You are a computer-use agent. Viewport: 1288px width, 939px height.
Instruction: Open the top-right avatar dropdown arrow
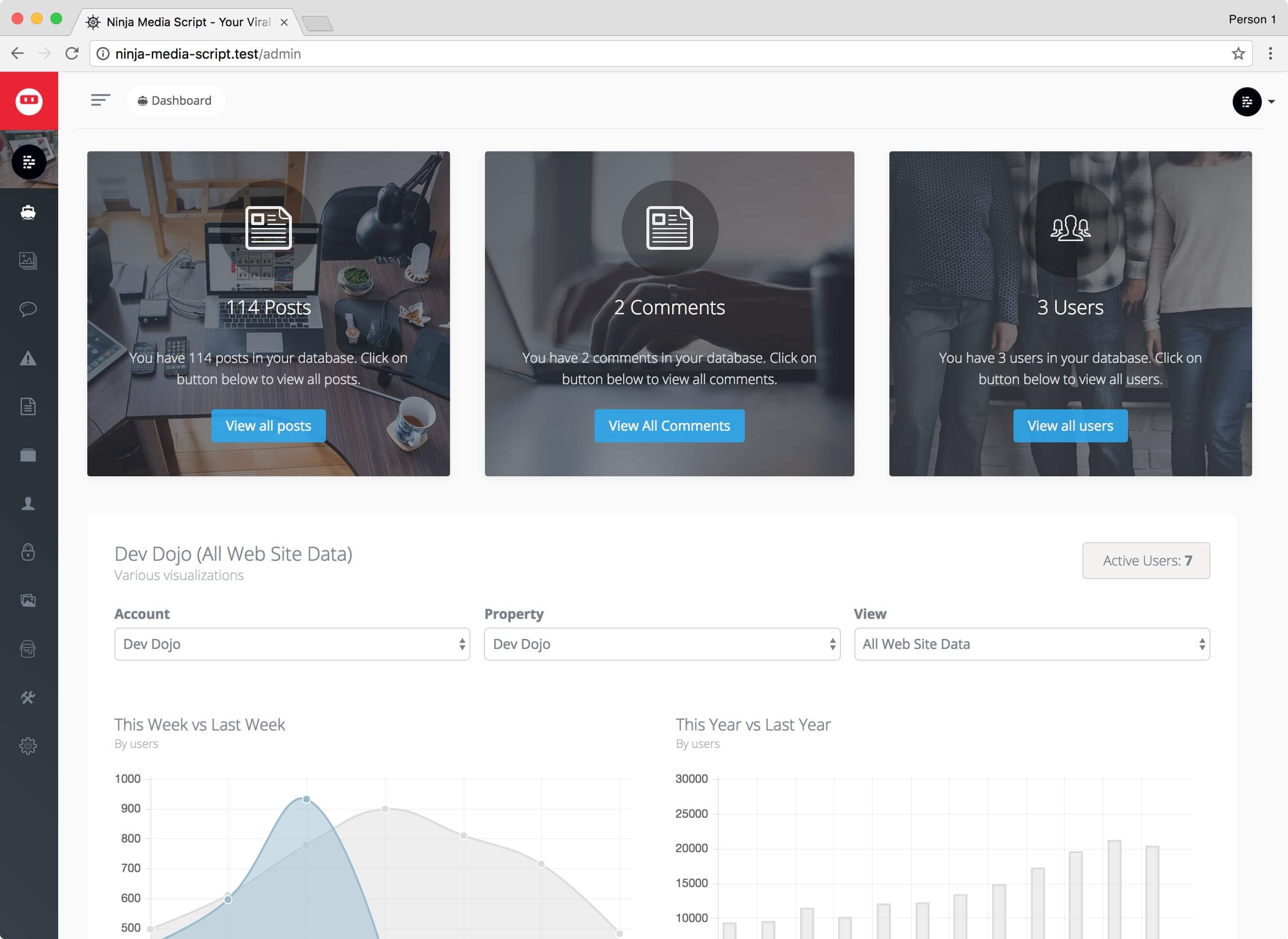(1272, 102)
